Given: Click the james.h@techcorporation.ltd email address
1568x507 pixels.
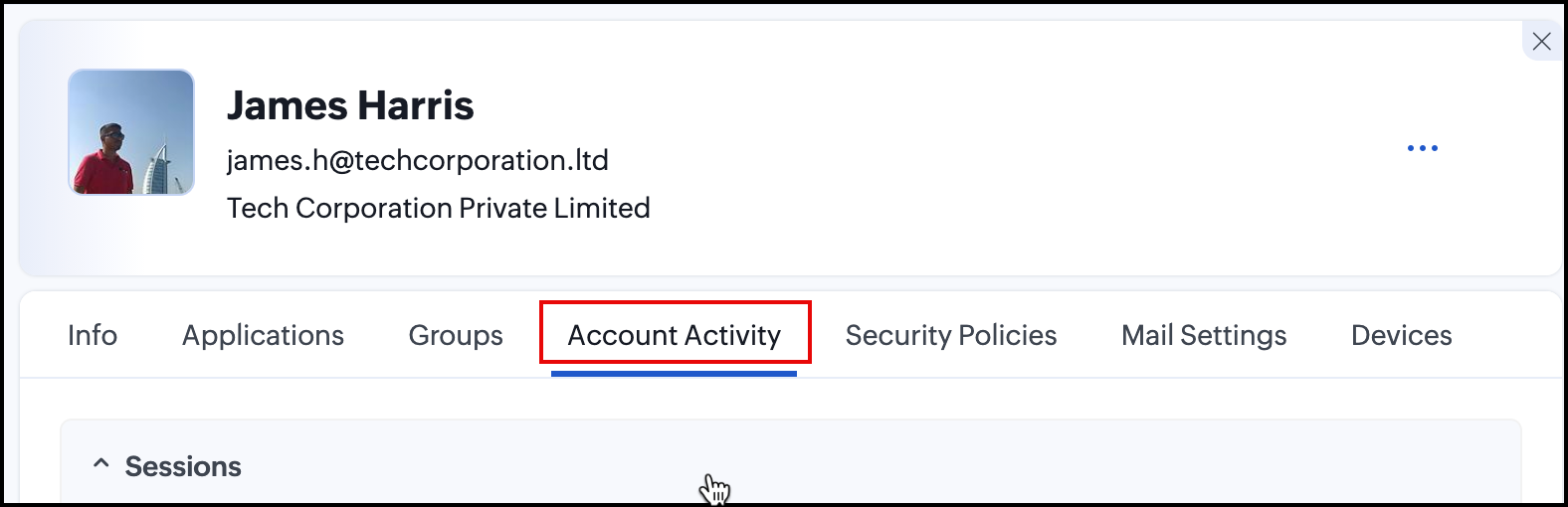Looking at the screenshot, I should pyautogui.click(x=417, y=160).
